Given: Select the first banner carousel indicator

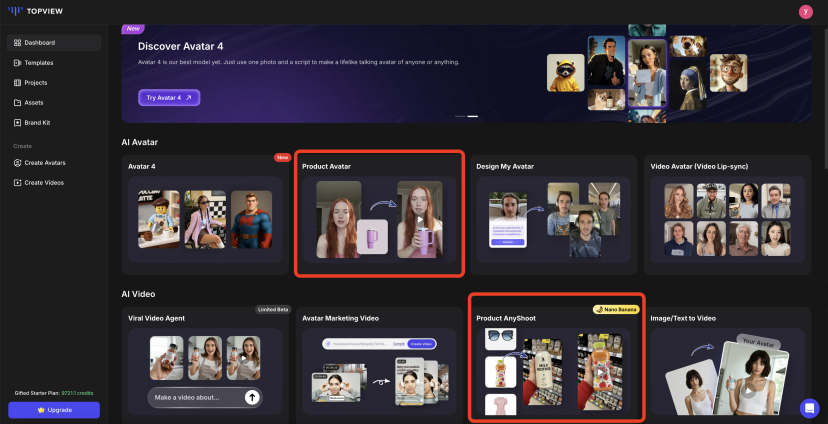Looking at the screenshot, I should coord(460,117).
